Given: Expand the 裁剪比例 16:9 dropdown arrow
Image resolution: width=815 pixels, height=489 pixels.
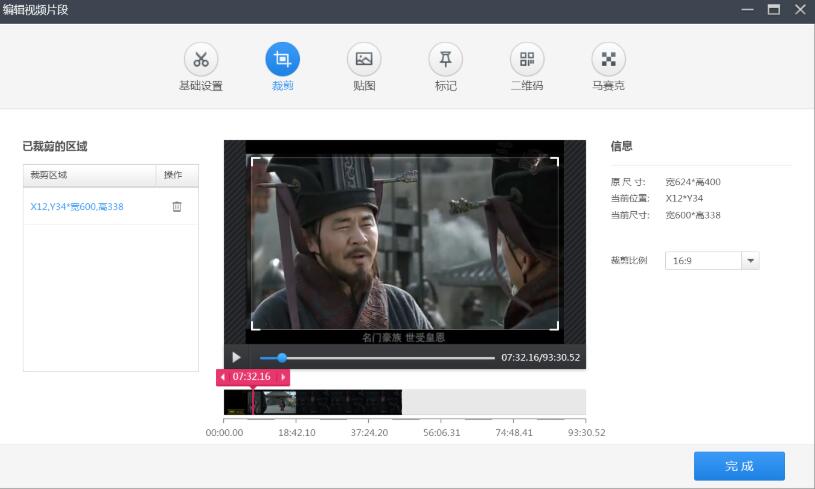Looking at the screenshot, I should click(x=750, y=261).
